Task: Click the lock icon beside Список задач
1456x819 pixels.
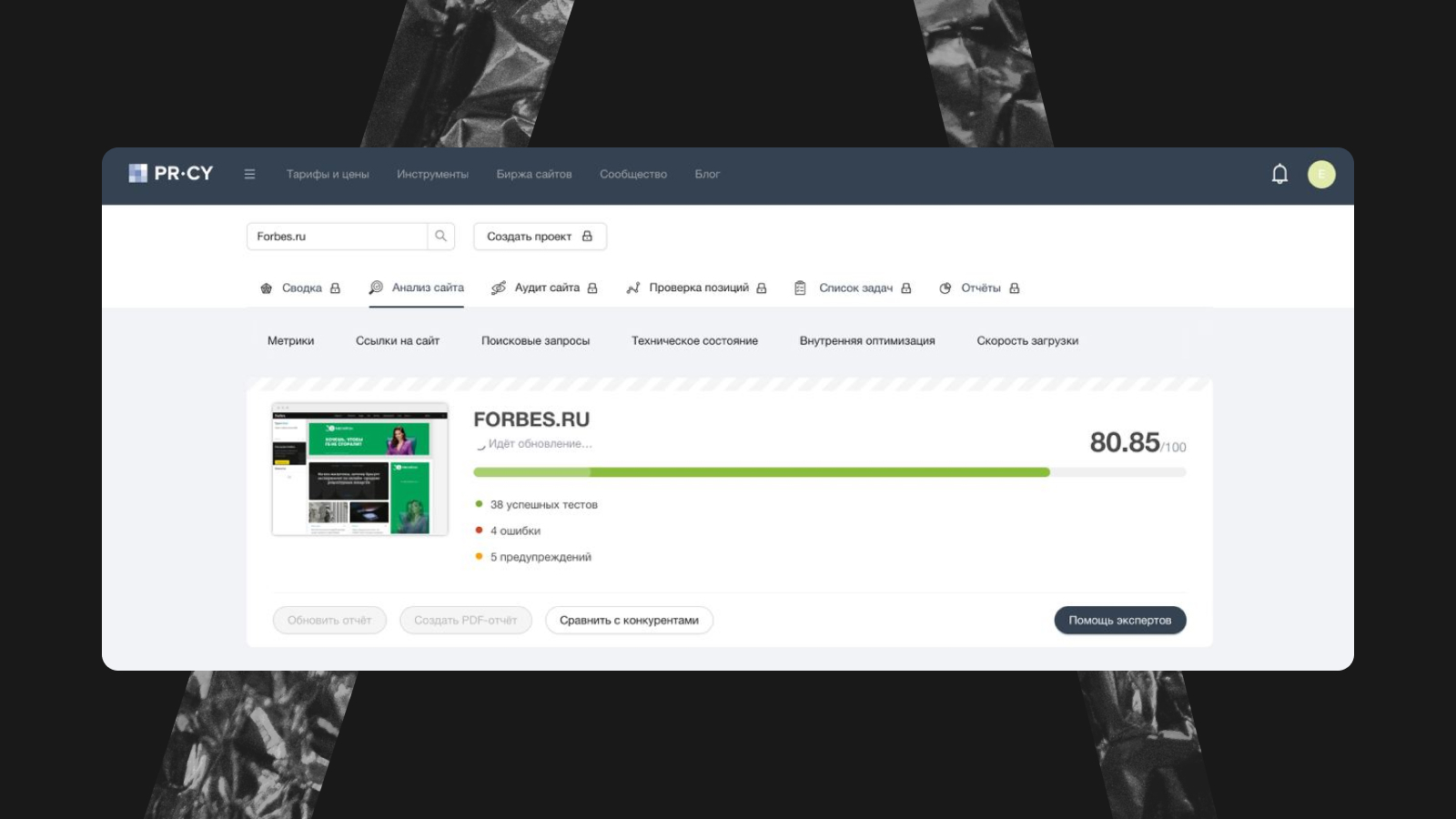Action: (x=906, y=288)
